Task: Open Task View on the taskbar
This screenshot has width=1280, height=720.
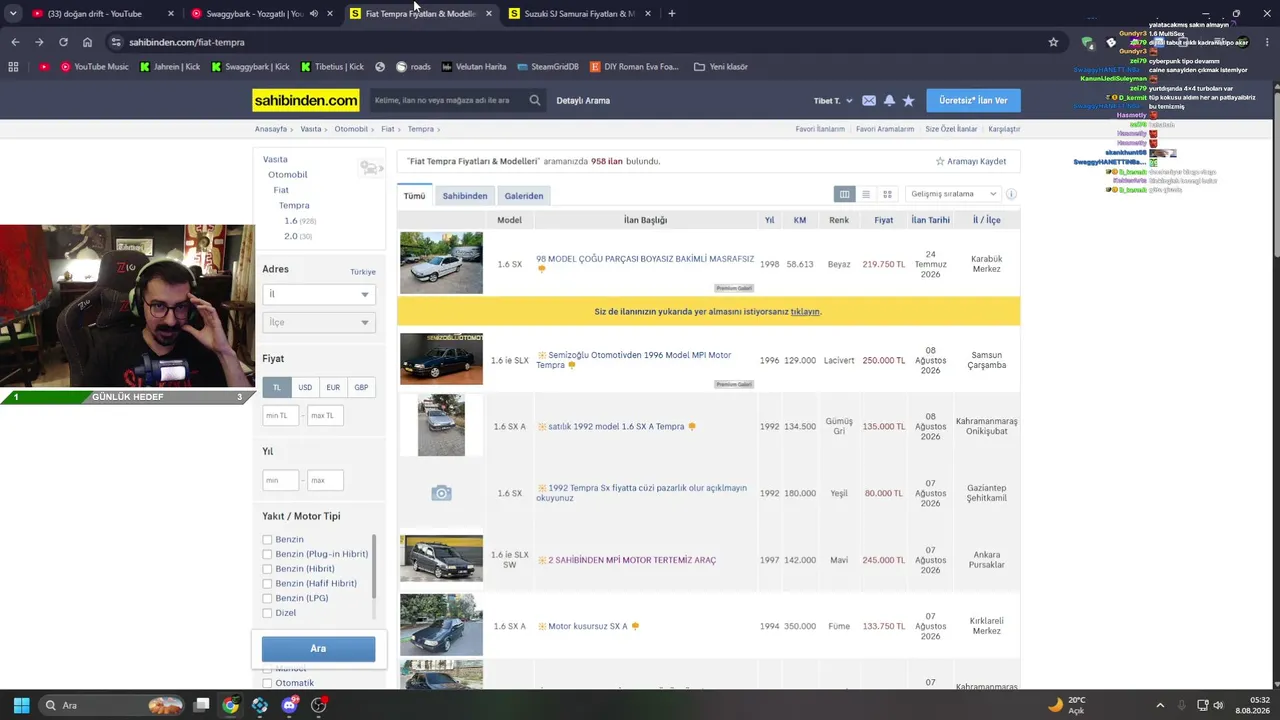Action: 201,705
